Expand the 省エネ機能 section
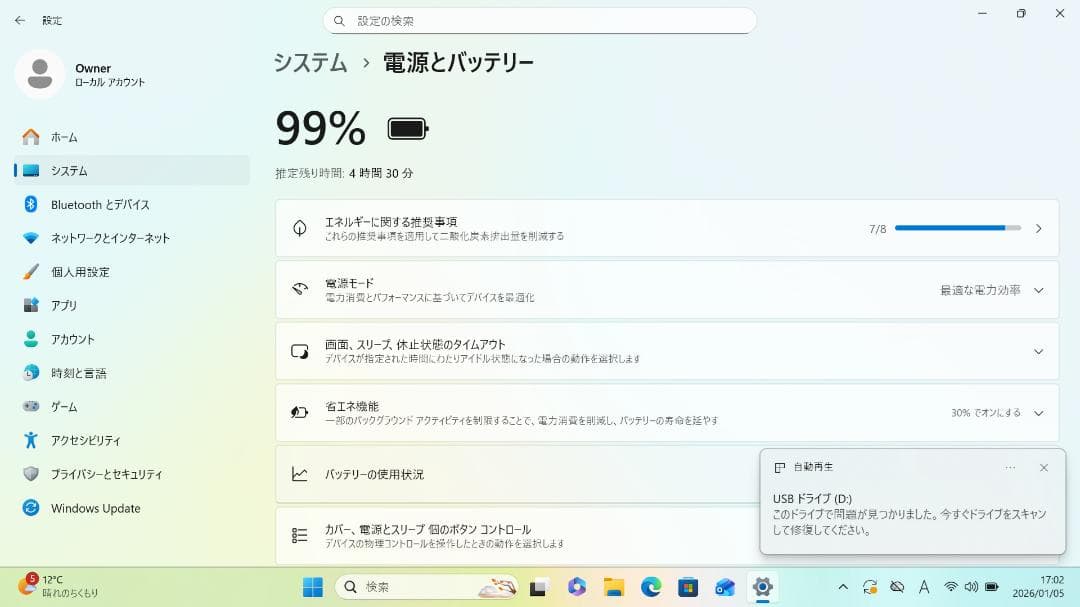 click(x=1041, y=412)
